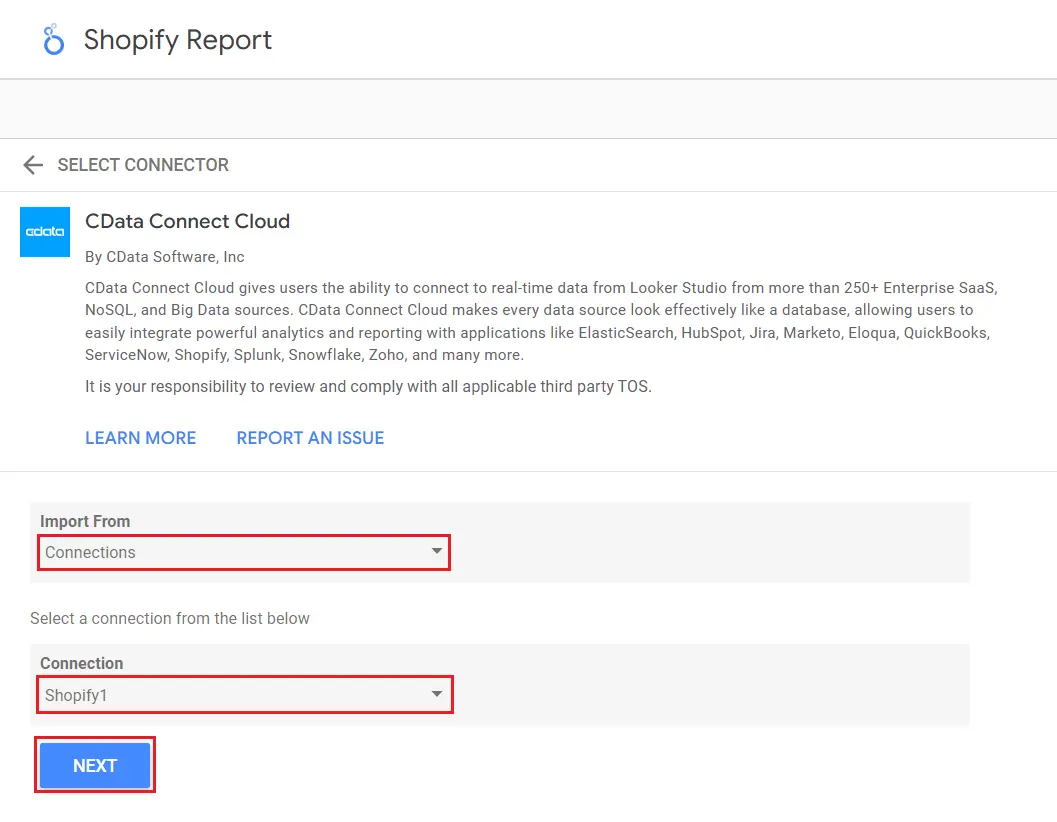Viewport: 1057px width, 822px height.
Task: Click the Connection field label
Action: pos(80,663)
